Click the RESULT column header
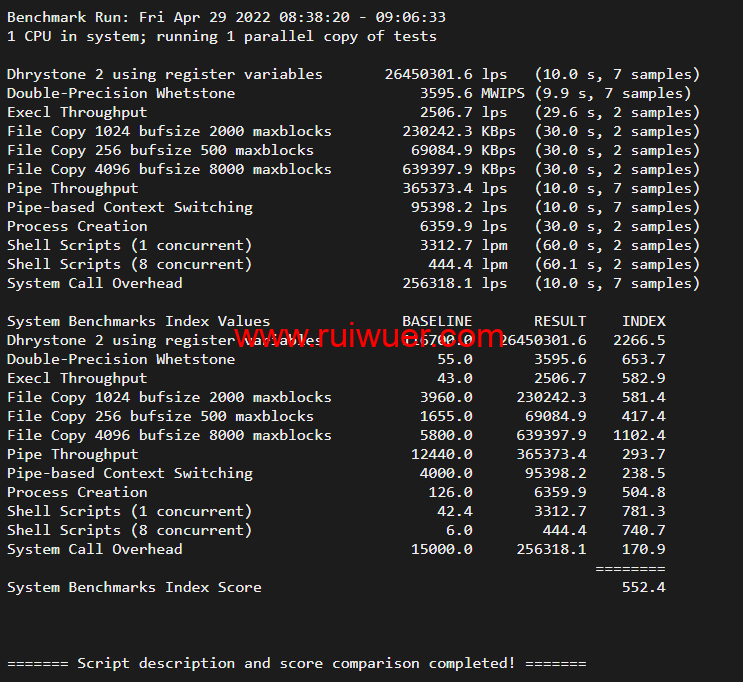The height and width of the screenshot is (682, 743). tap(561, 321)
